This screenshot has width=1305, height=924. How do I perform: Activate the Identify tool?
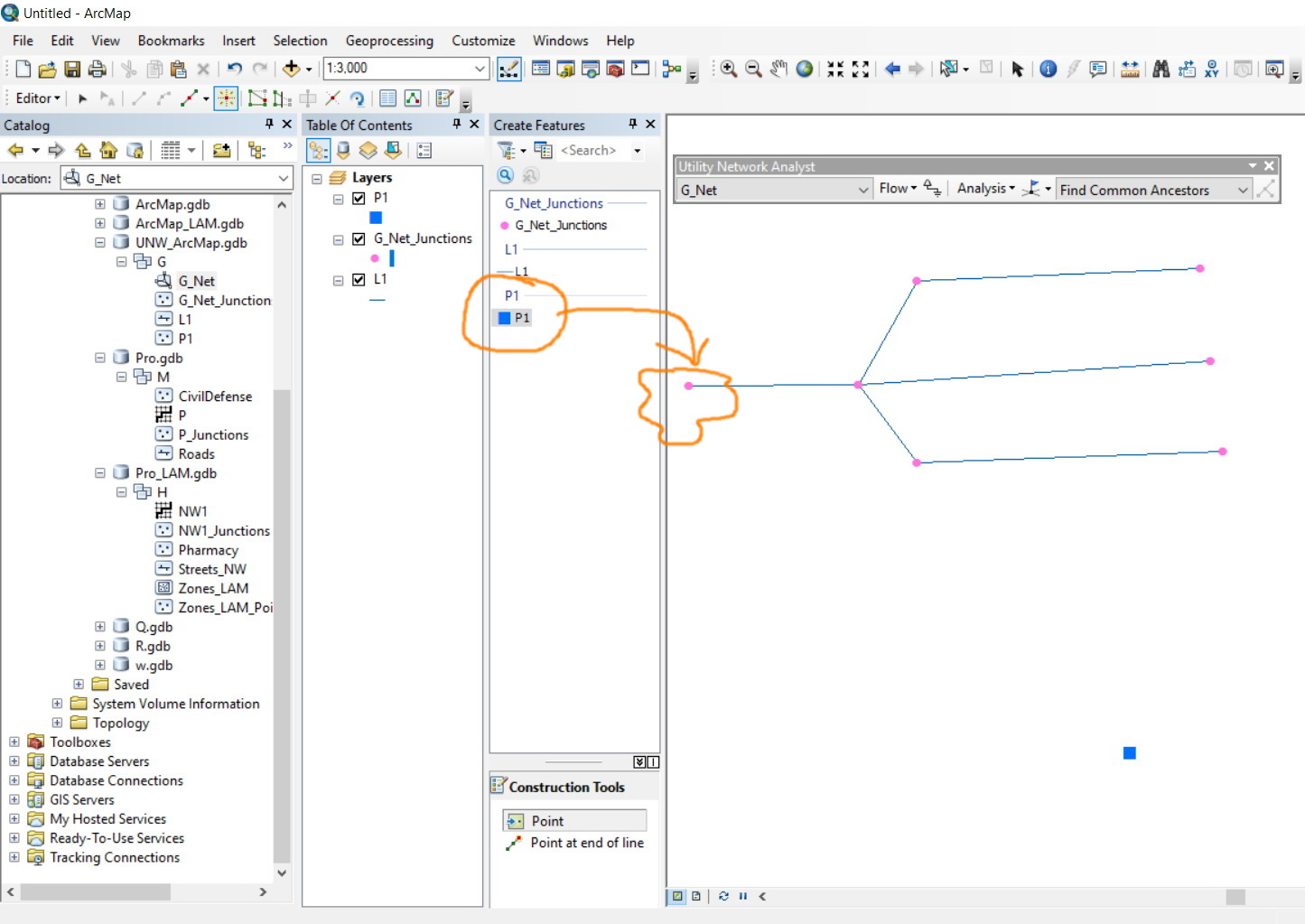tap(1048, 69)
